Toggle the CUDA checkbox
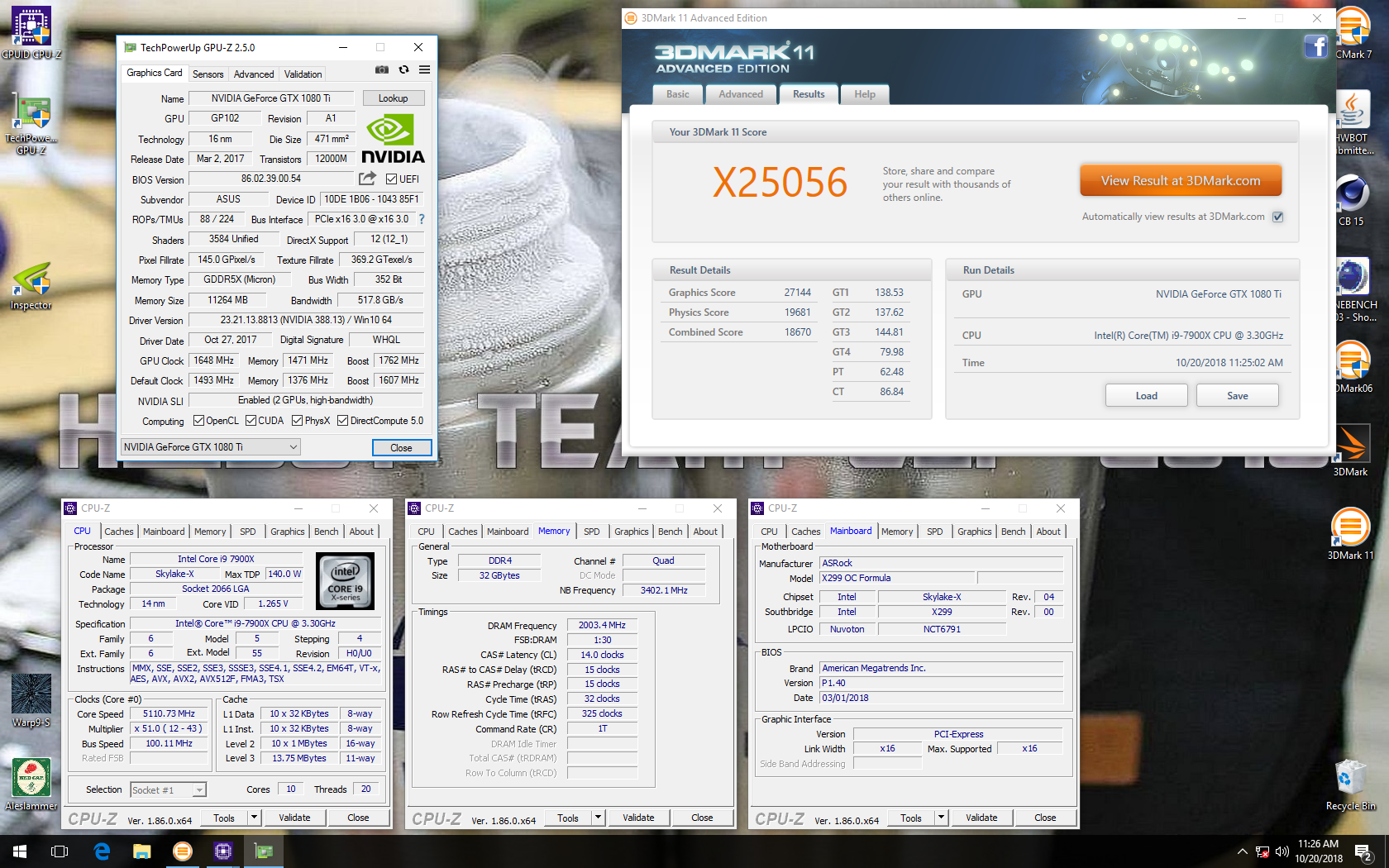Screen dimensions: 1389x868 [251, 421]
